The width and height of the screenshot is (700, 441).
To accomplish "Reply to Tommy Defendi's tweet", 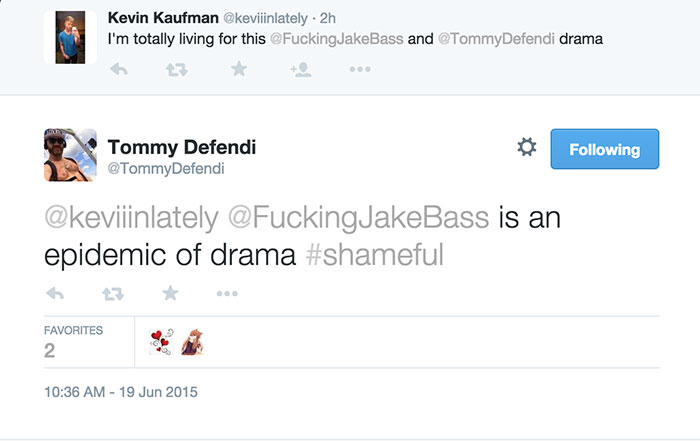I will (x=56, y=293).
